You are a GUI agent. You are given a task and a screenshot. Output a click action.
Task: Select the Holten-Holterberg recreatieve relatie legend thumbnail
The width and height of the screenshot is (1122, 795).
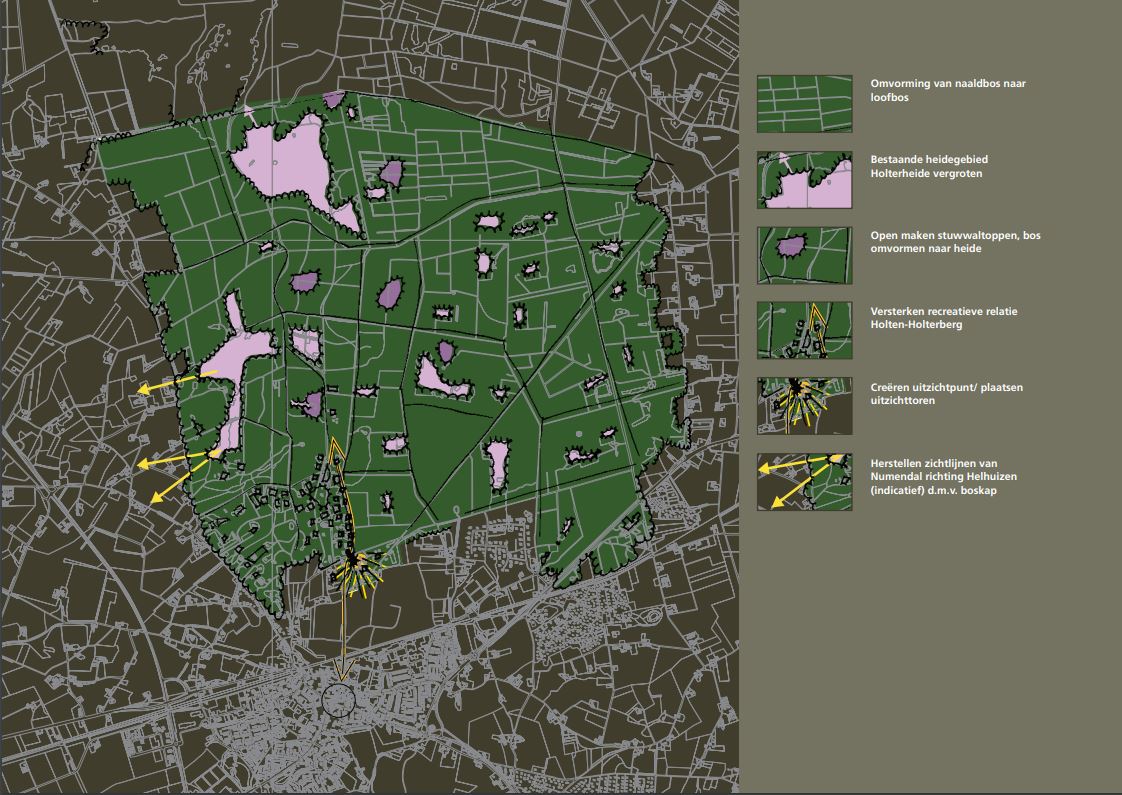click(804, 331)
